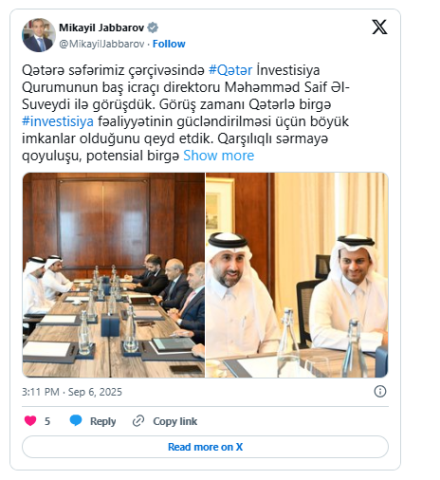The image size is (440, 480).
Task: Open the #investisiya hashtag
Action: (58, 121)
